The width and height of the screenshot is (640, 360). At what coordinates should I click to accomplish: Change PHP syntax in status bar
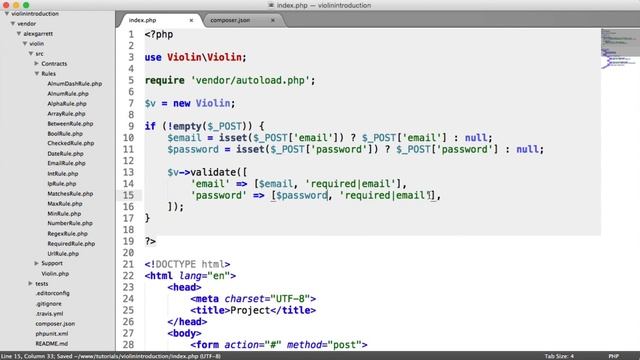click(x=614, y=356)
